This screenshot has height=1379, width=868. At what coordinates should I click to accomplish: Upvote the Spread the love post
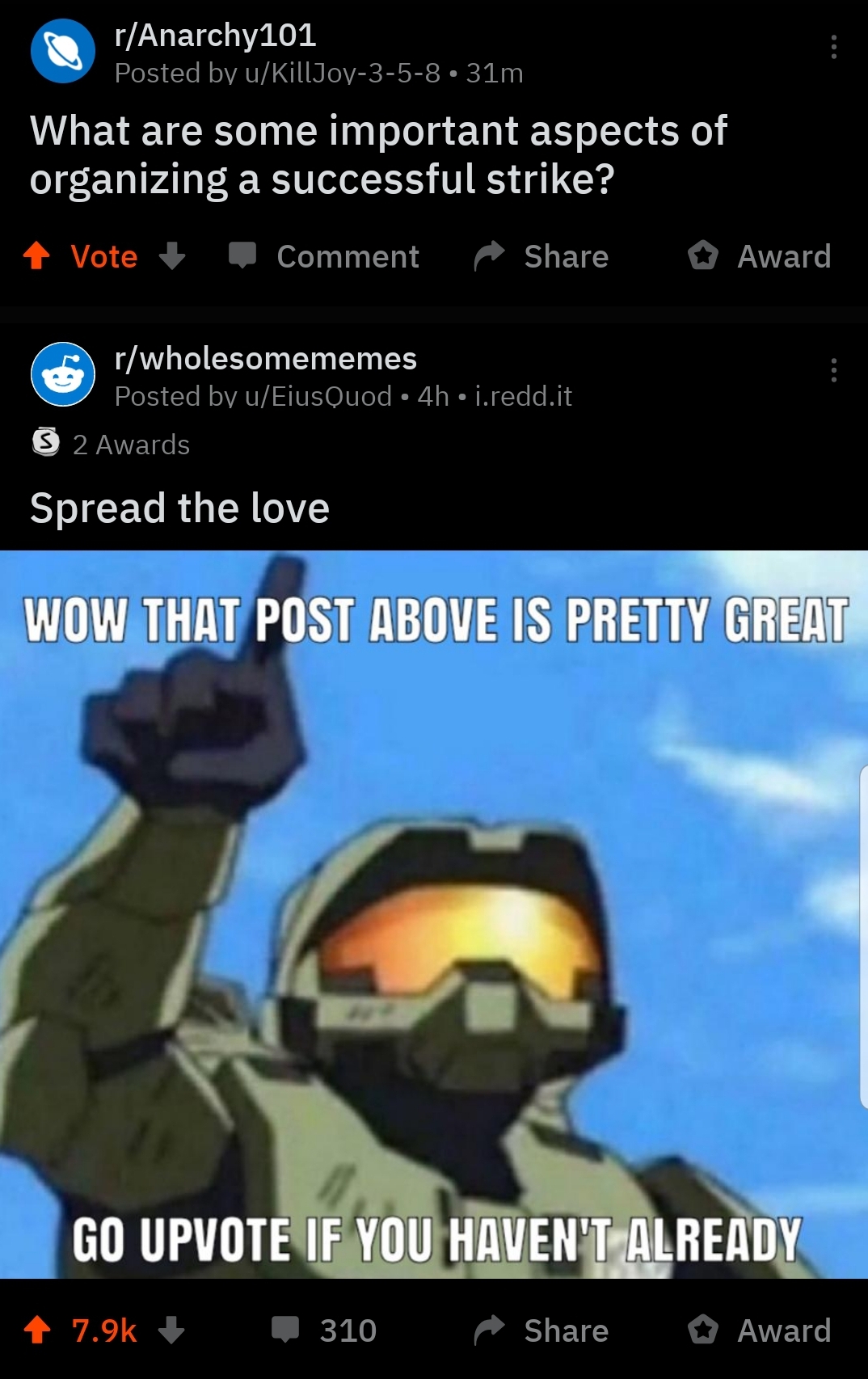37,1330
